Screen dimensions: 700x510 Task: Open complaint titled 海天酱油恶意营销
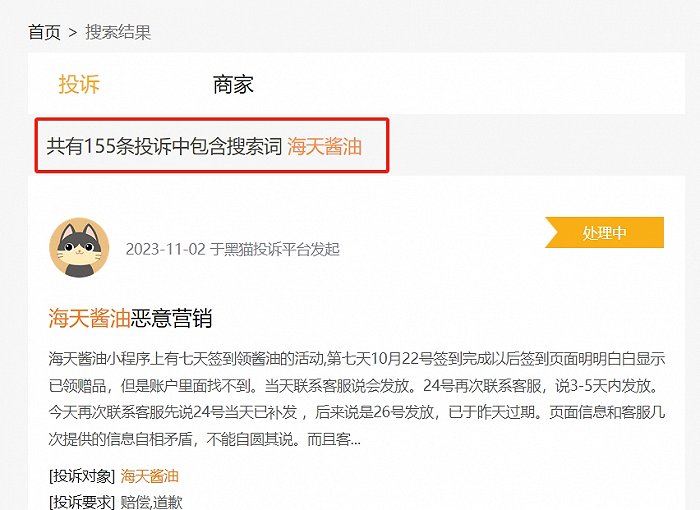pos(130,318)
